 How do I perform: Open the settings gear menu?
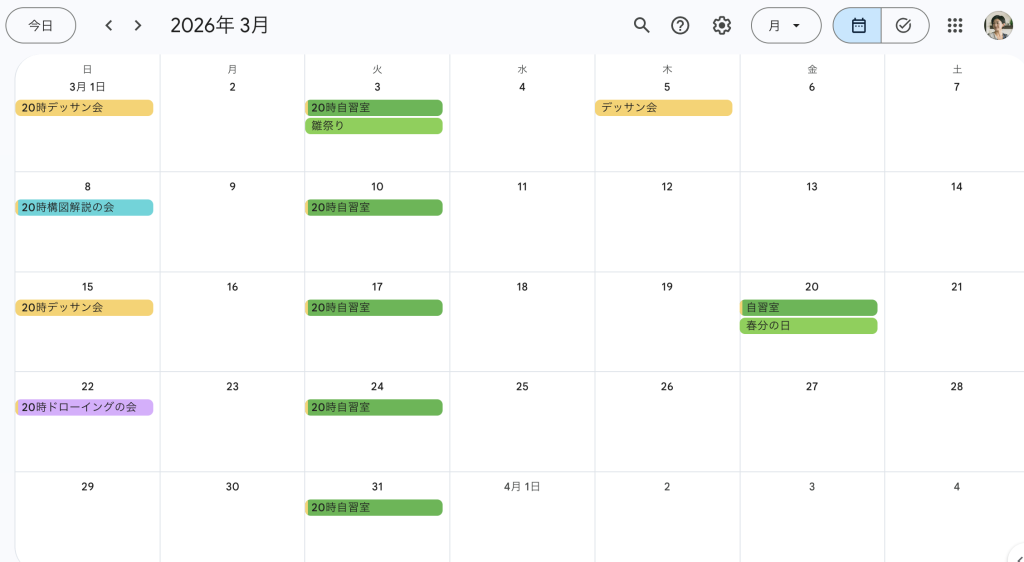[722, 25]
